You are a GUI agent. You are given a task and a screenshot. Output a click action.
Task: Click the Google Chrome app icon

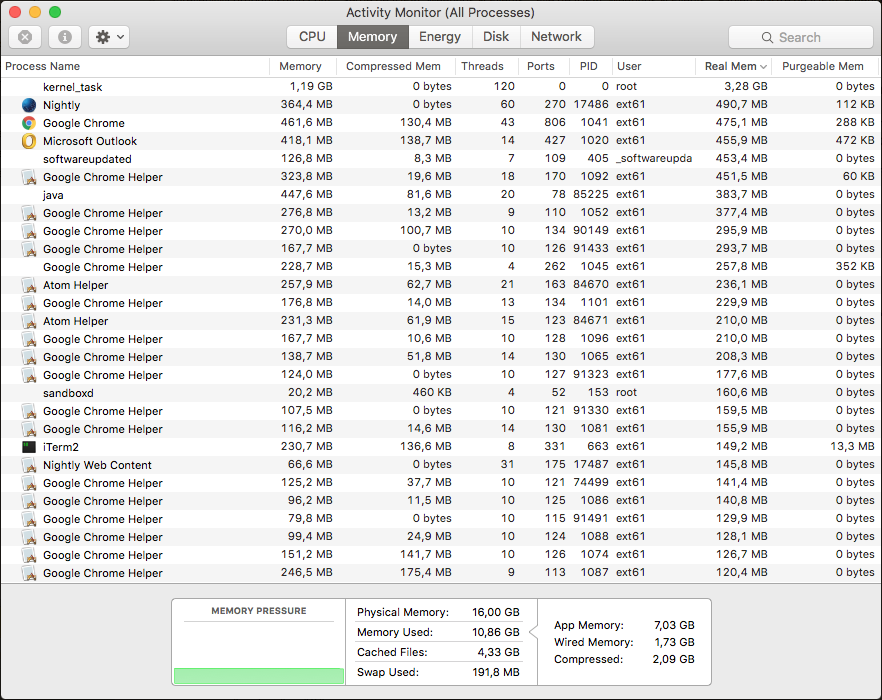(29, 123)
